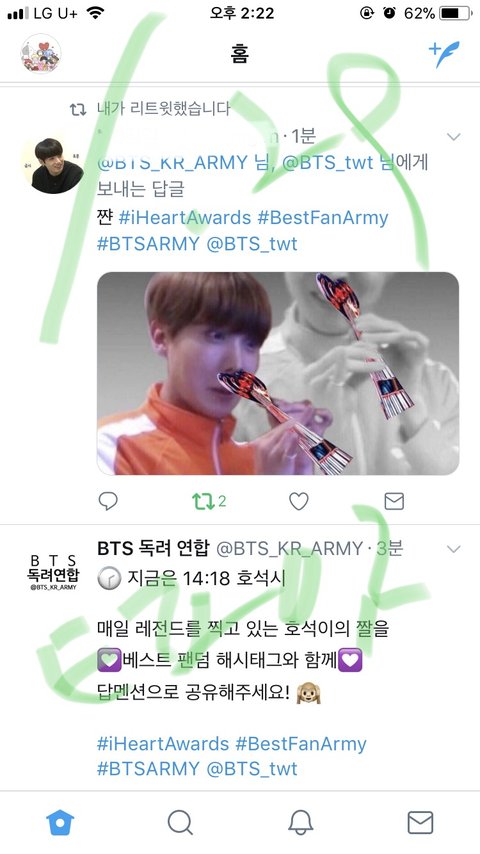
Task: Tap #BTSARMY hashtag in first tweet
Action: click(x=148, y=243)
